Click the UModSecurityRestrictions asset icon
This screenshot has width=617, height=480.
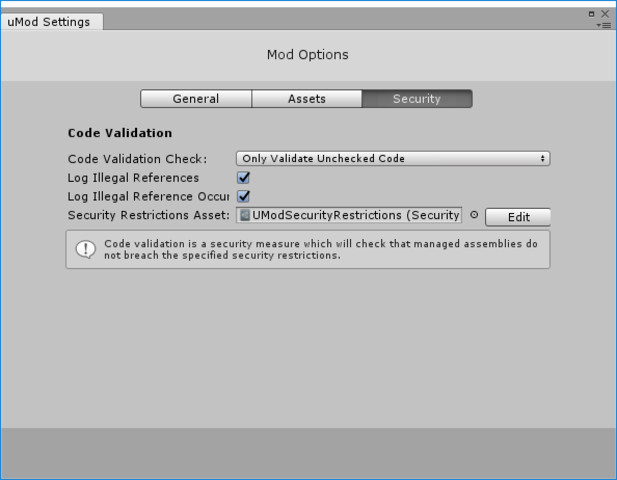(245, 215)
